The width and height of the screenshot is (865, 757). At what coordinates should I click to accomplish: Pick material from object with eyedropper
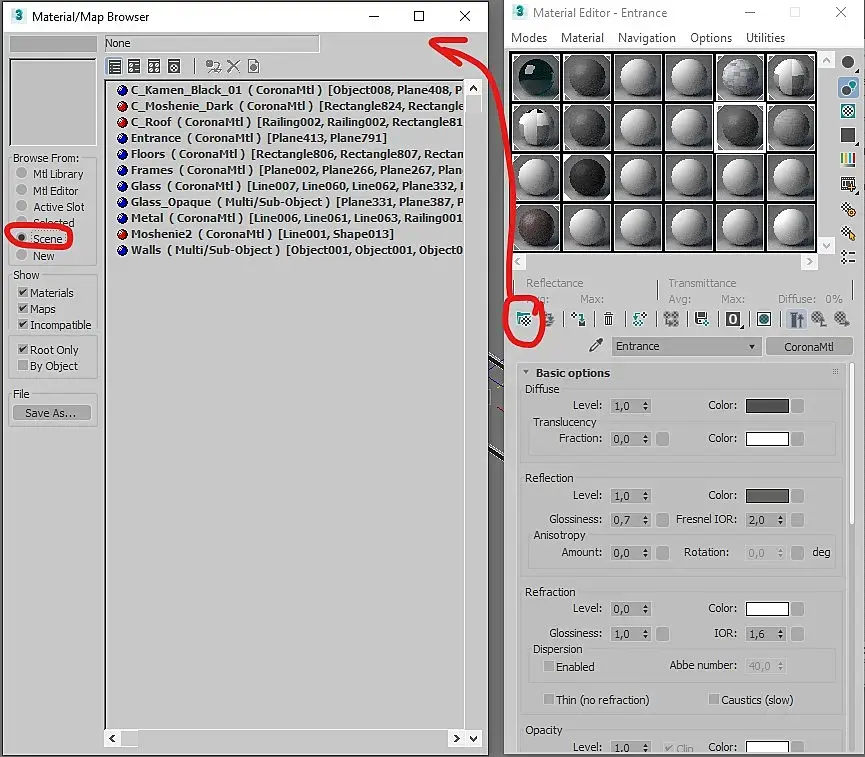(596, 346)
